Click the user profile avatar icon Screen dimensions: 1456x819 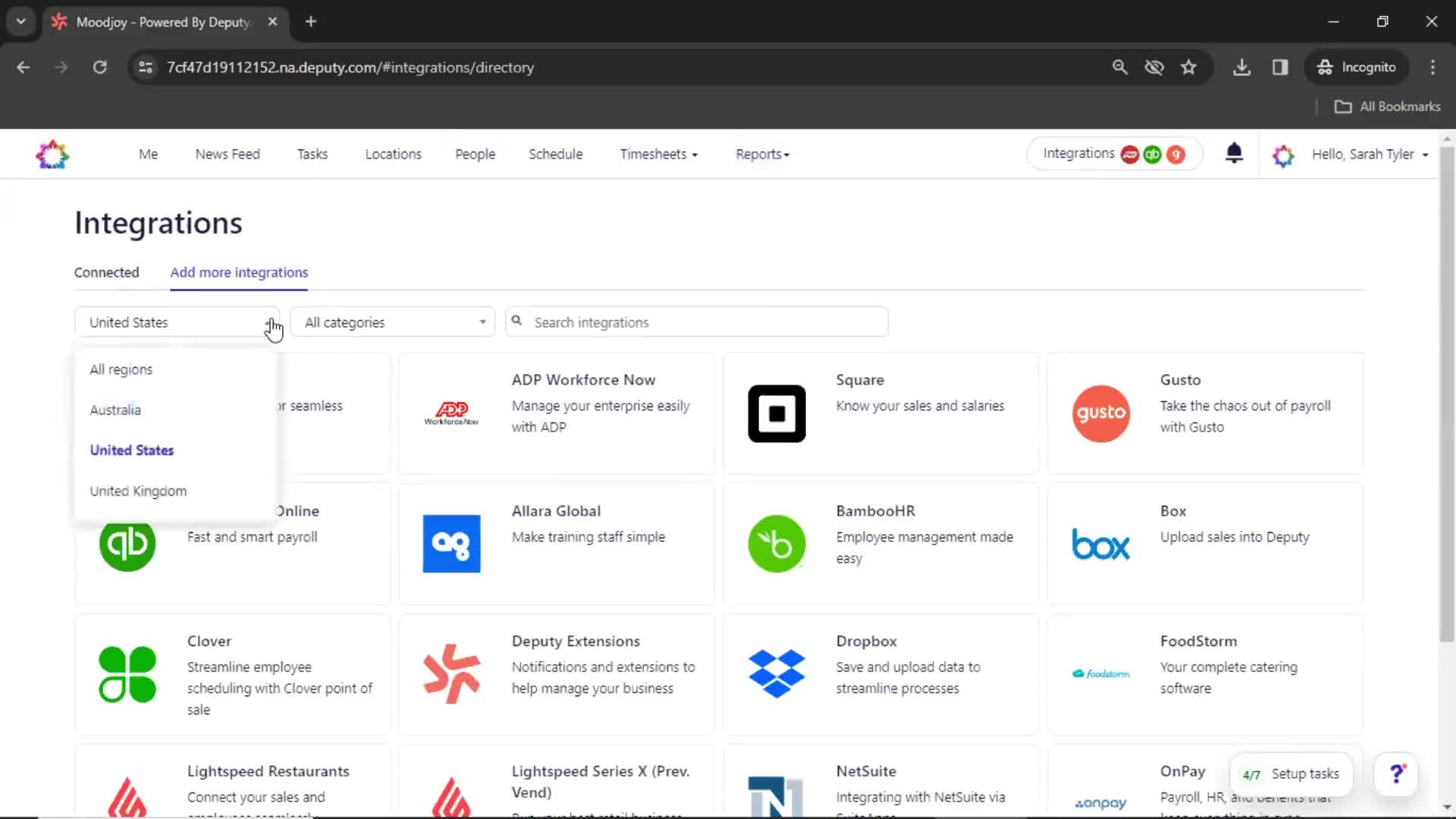coord(1282,154)
